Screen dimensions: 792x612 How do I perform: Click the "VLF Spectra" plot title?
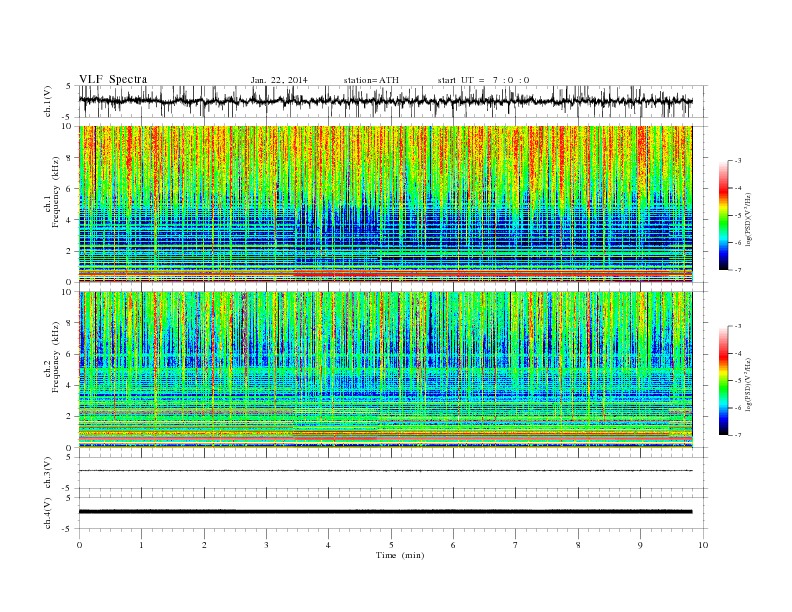tap(113, 79)
